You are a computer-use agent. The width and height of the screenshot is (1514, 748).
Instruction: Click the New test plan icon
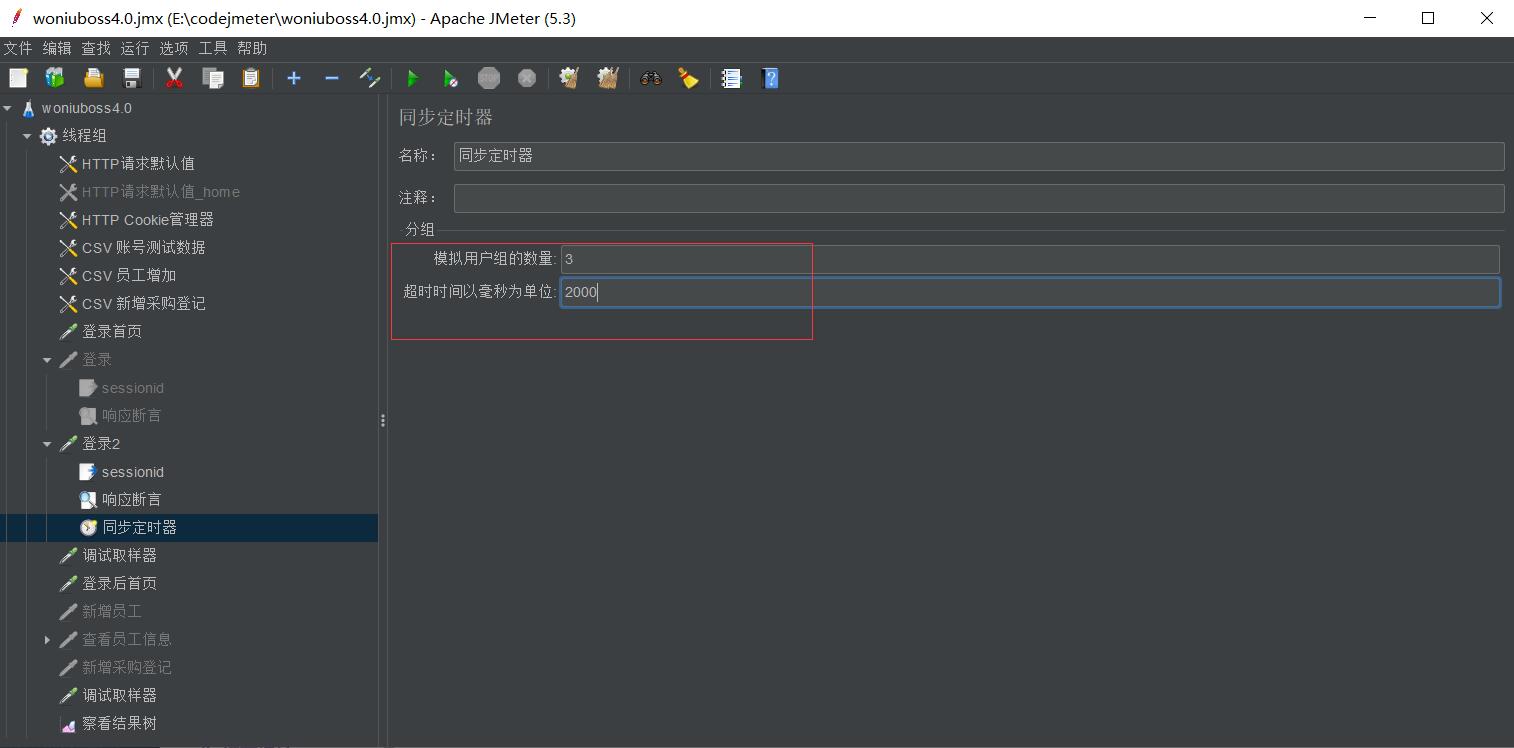(x=18, y=78)
